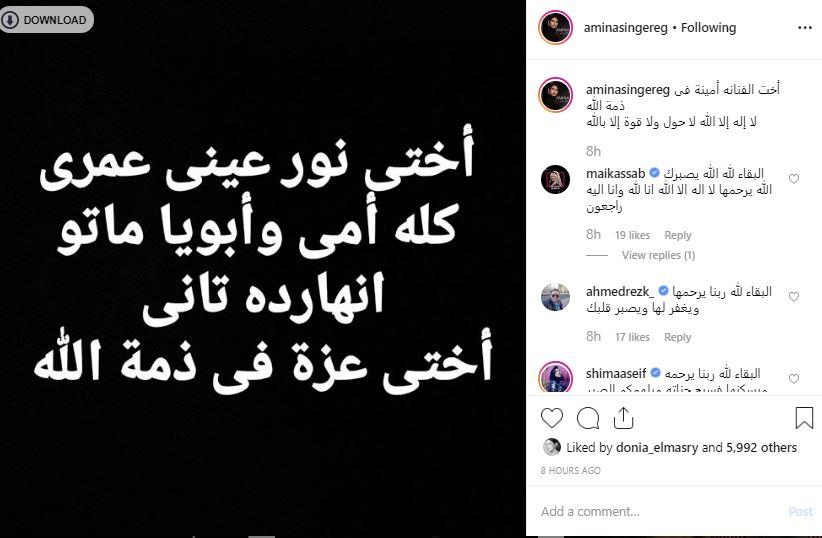Reply to ahmedrezk_'s comment
The image size is (822, 538).
(x=677, y=337)
